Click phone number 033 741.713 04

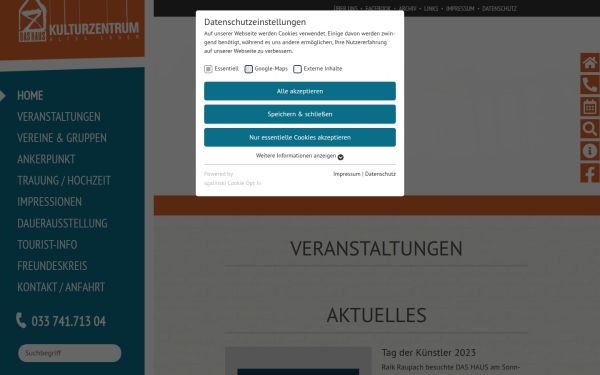[68, 321]
